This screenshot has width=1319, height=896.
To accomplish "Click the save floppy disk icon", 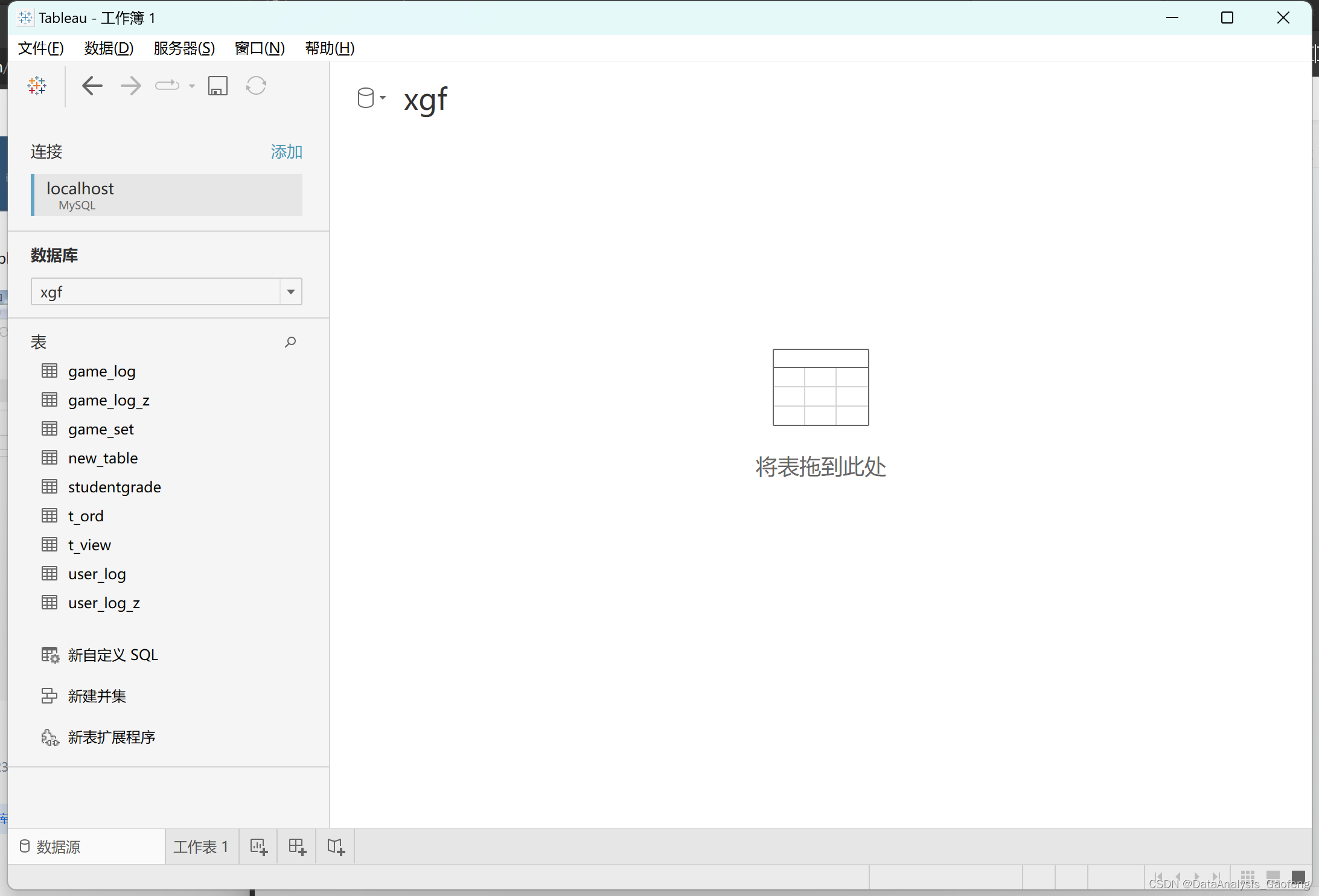I will [x=218, y=86].
